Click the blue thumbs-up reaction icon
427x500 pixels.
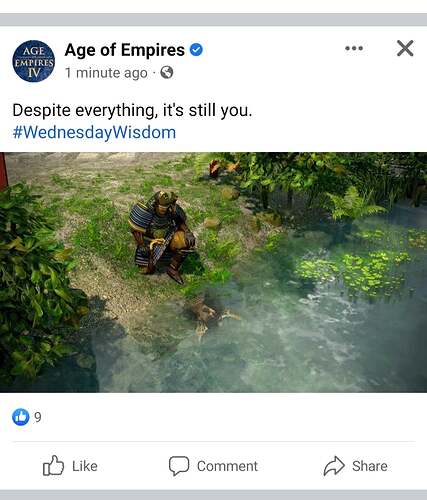click(21, 417)
